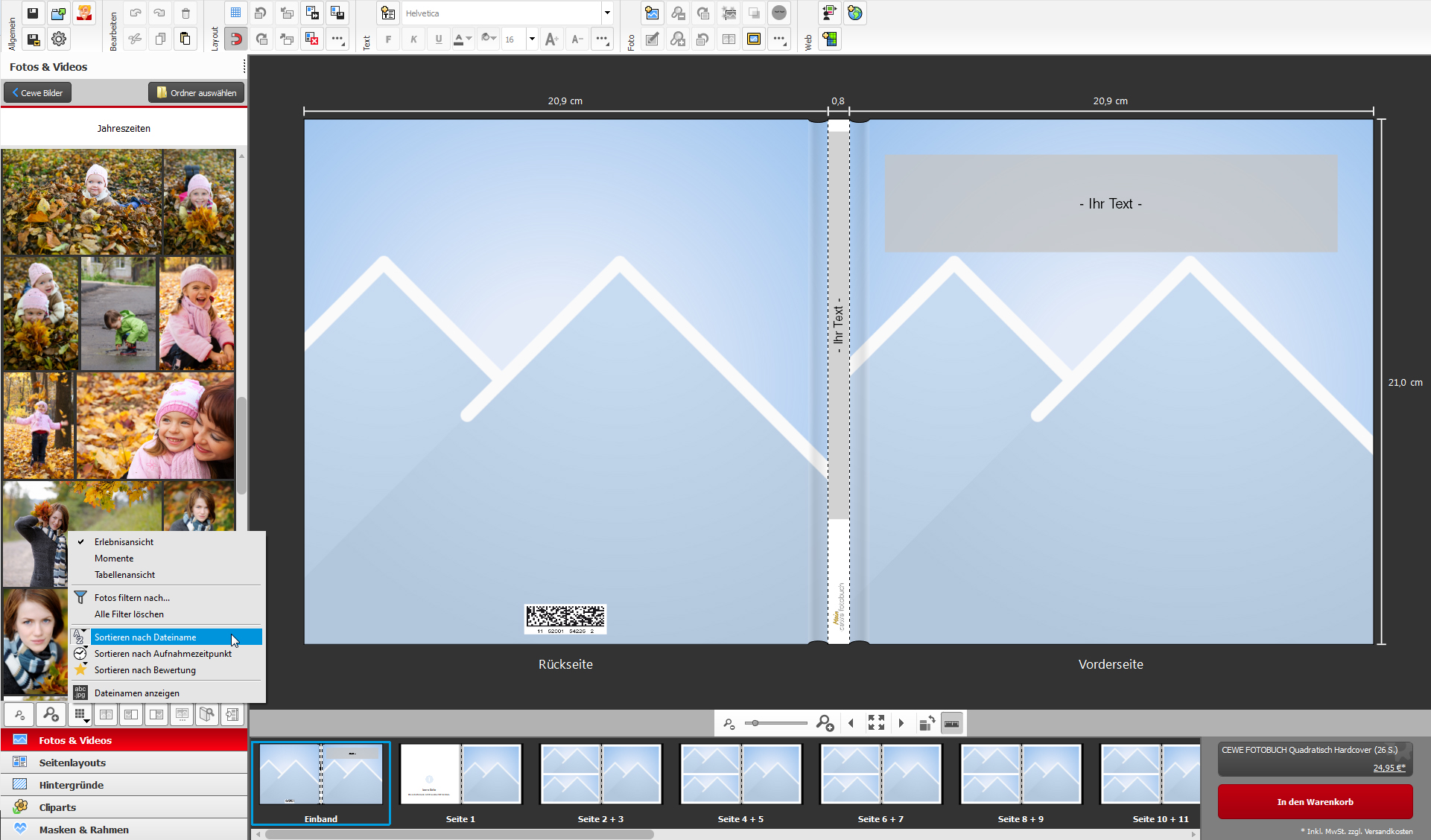Toggle the magnet snap tool
This screenshot has height=840, width=1431.
coord(236,39)
